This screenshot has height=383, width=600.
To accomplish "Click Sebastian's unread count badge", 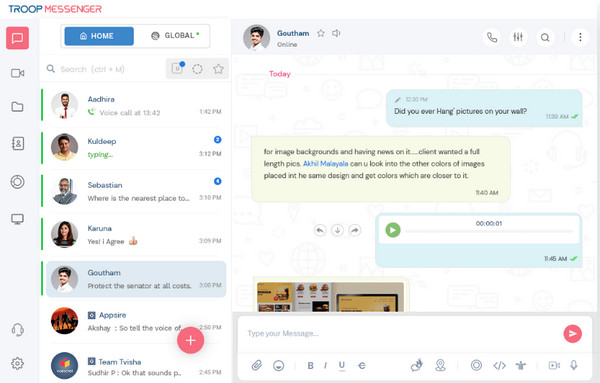I will tap(217, 181).
